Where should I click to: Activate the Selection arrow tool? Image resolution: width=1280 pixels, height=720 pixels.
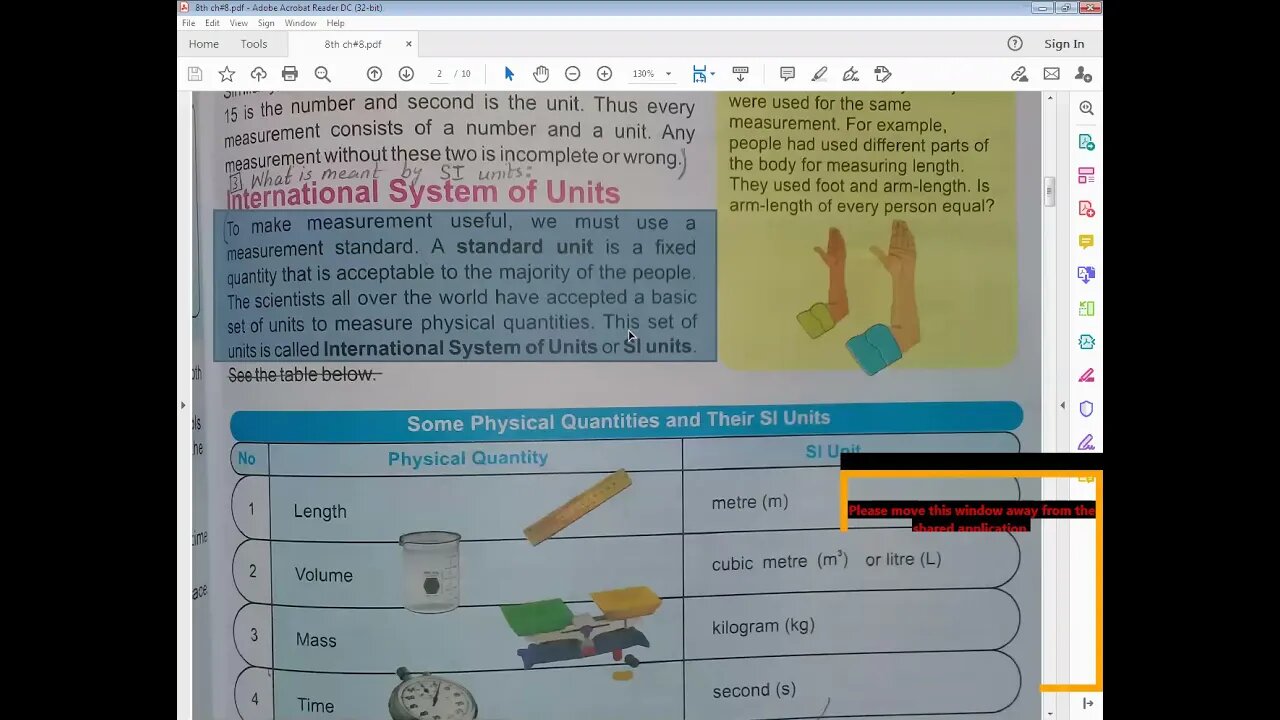coord(509,74)
